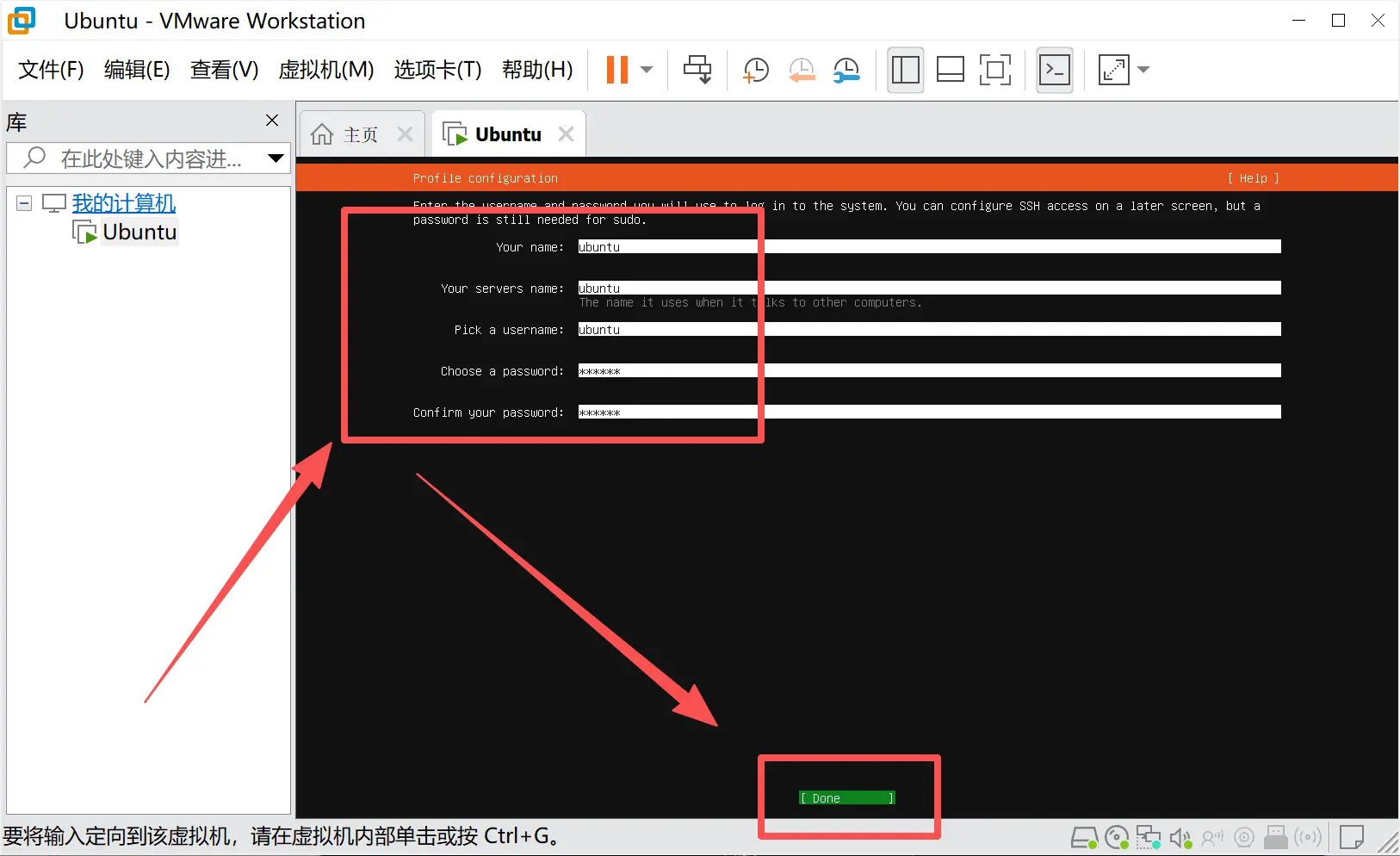1400x856 pixels.
Task: Click the green Done button
Action: tap(847, 798)
